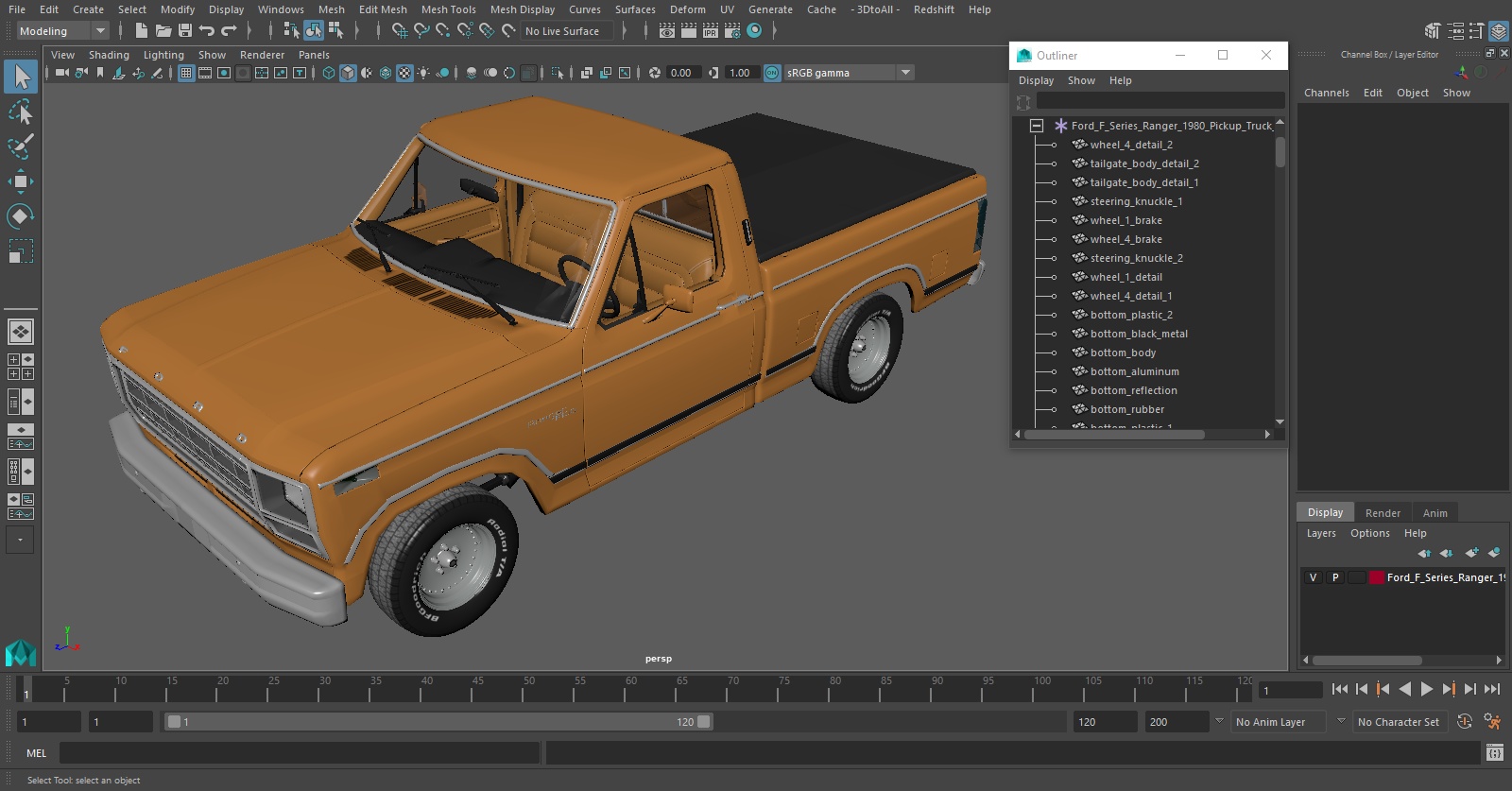This screenshot has width=1512, height=791.
Task: Switch to four view layout
Action: (21, 367)
